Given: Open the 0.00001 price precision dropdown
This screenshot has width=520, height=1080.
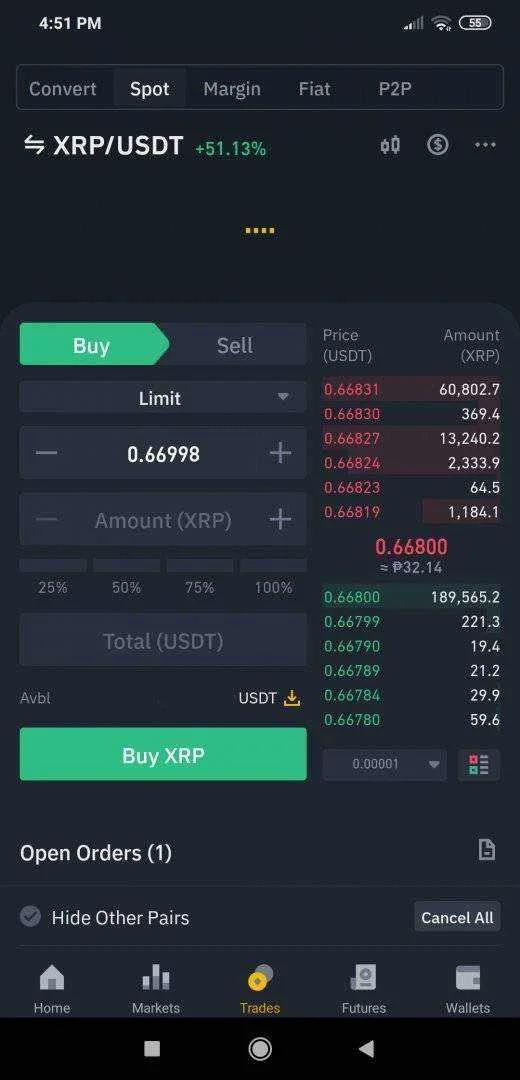Looking at the screenshot, I should (384, 765).
